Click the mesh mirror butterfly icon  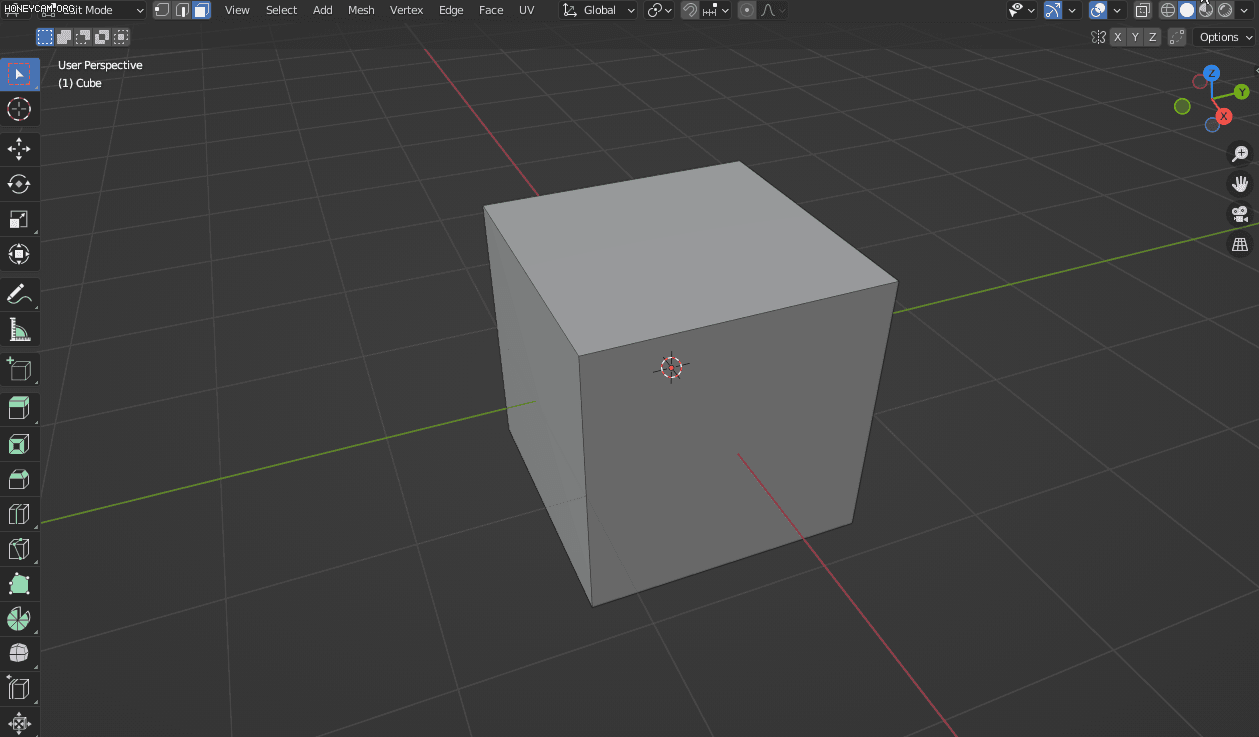(1098, 37)
